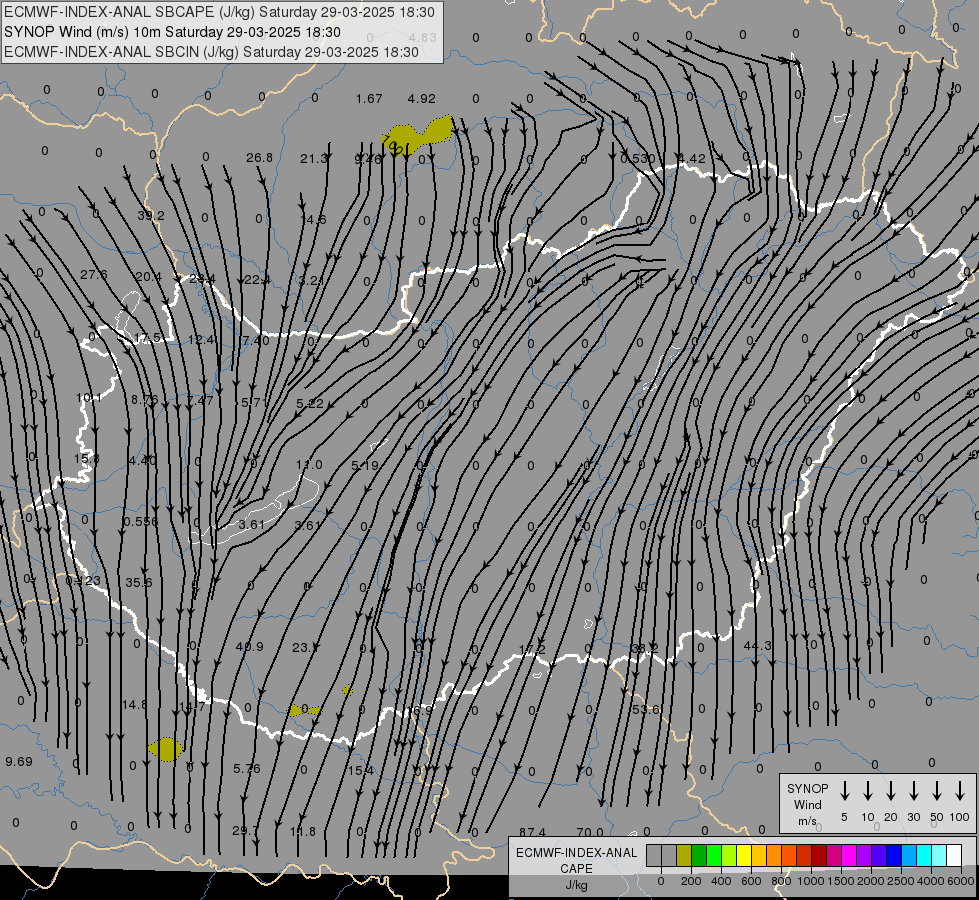
Task: Select the yellow CAPE legend swatch
Action: [744, 855]
